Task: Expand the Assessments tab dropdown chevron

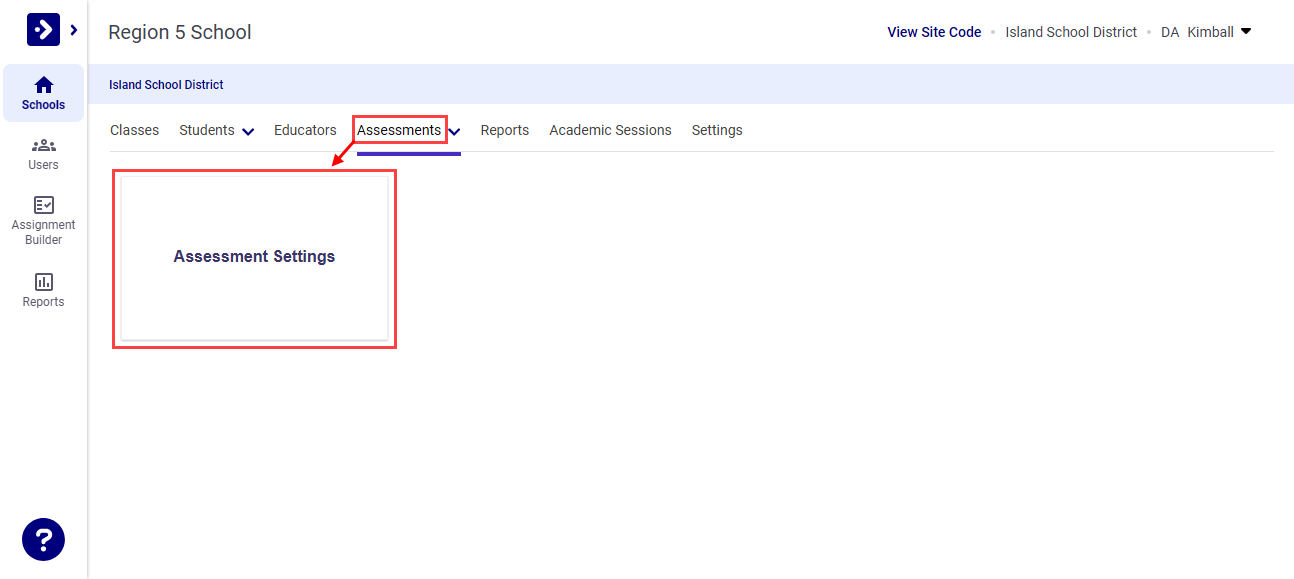Action: click(455, 130)
